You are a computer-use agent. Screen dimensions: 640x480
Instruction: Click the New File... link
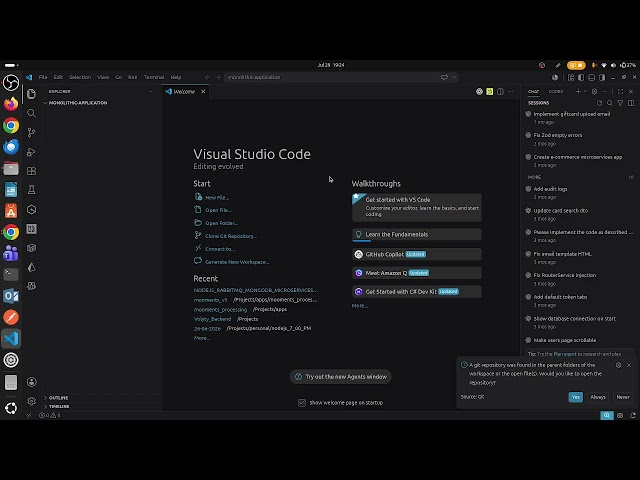(216, 198)
